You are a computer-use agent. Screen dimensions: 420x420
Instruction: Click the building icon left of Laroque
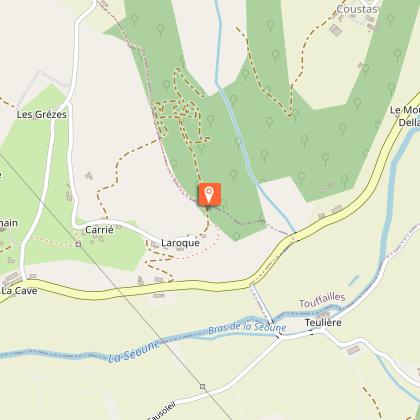(155, 245)
